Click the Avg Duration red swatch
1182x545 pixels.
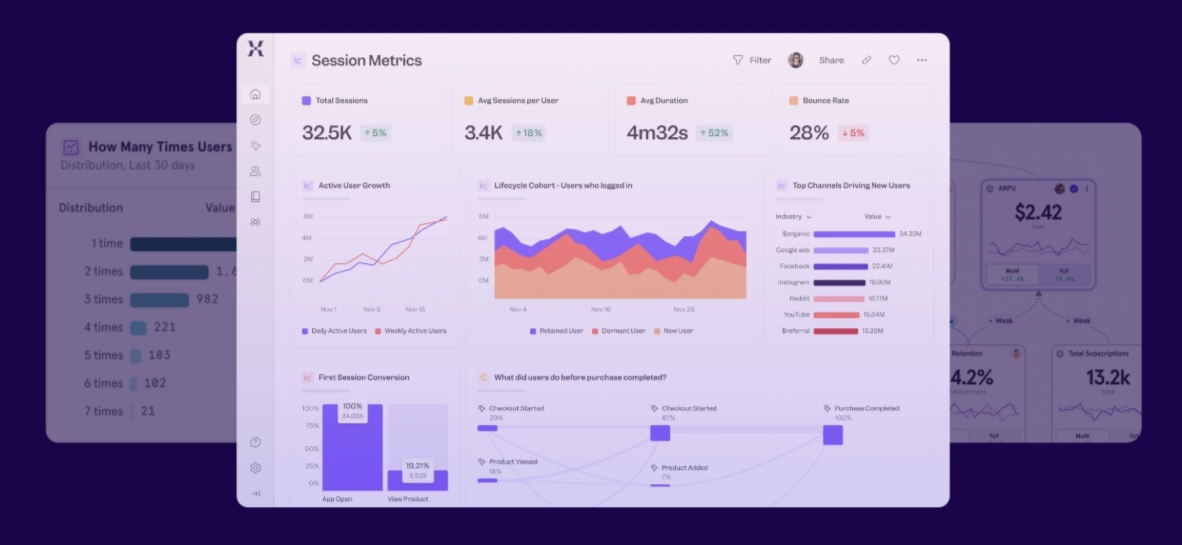click(x=631, y=100)
